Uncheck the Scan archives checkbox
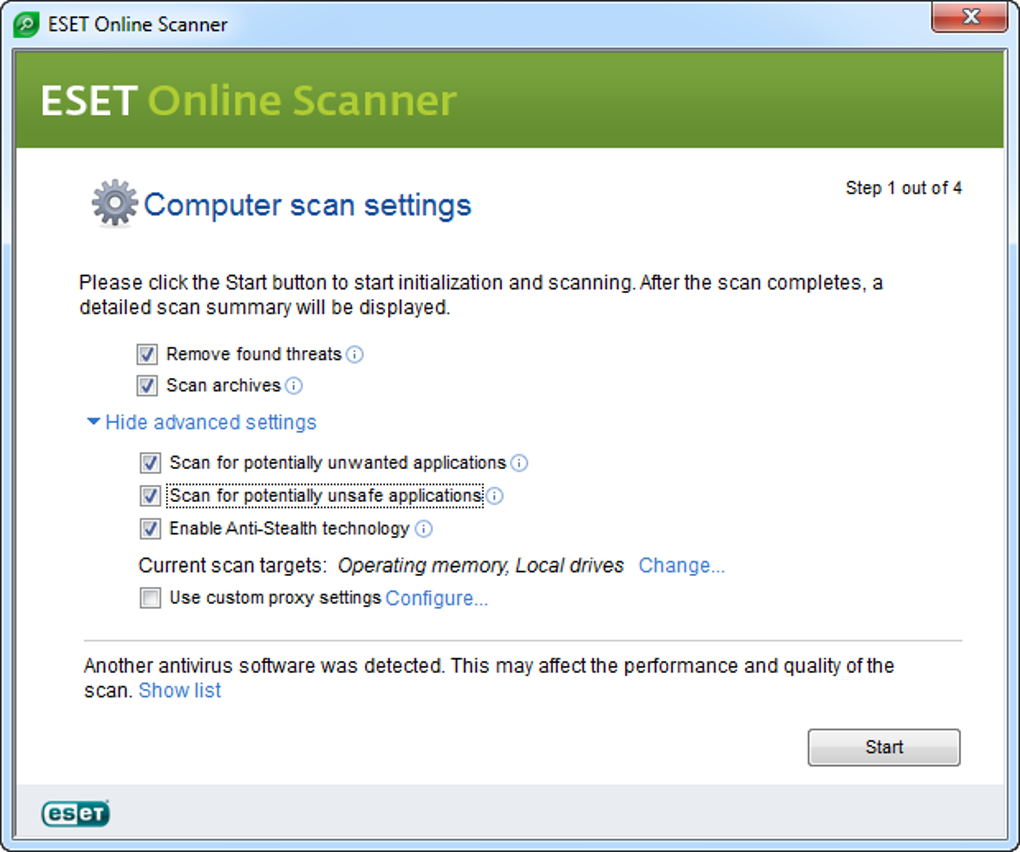Image resolution: width=1020 pixels, height=852 pixels. tap(147, 386)
